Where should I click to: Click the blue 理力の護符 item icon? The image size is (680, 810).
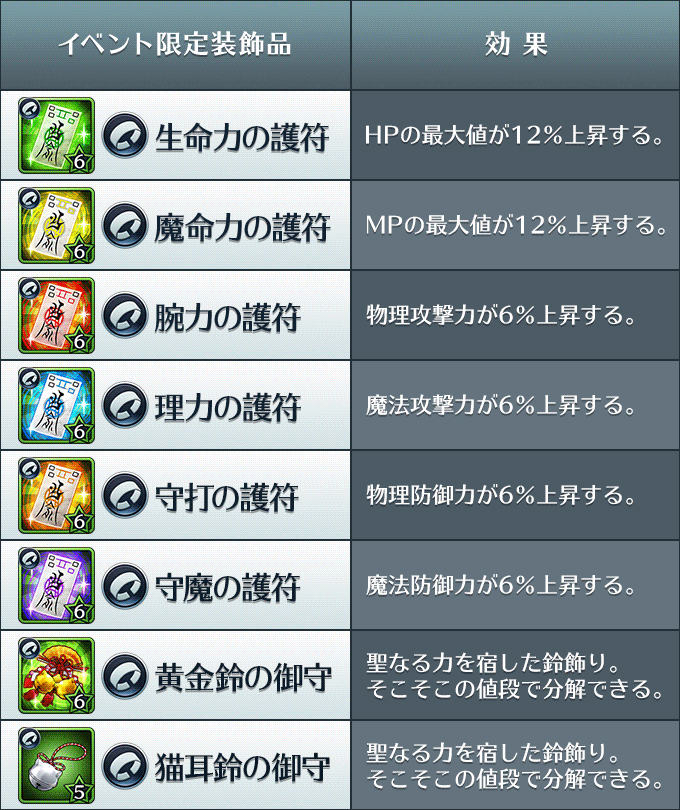tap(56, 406)
